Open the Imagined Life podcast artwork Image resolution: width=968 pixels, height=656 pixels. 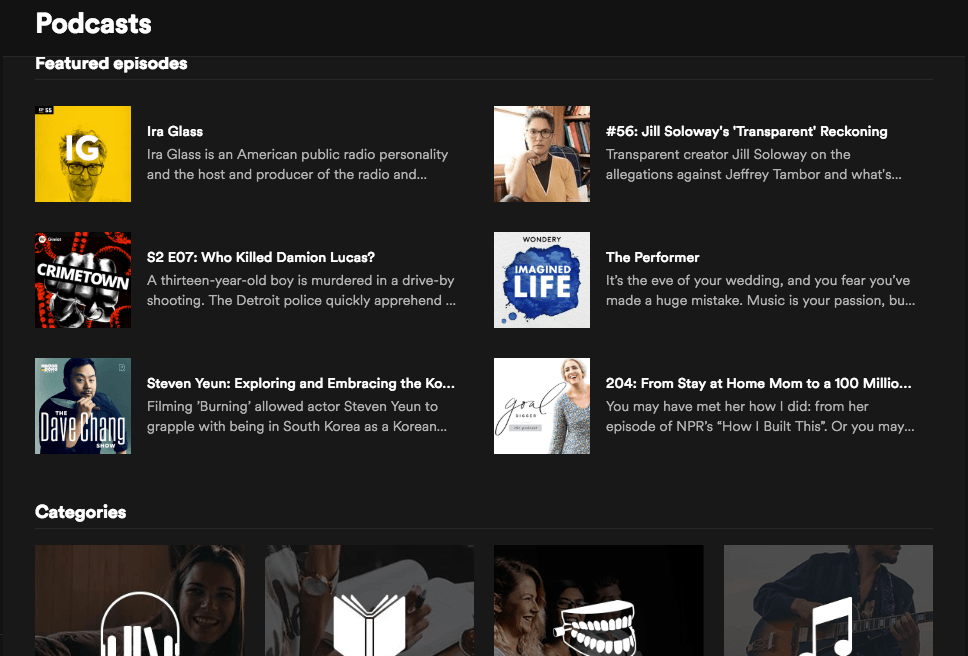(x=542, y=280)
